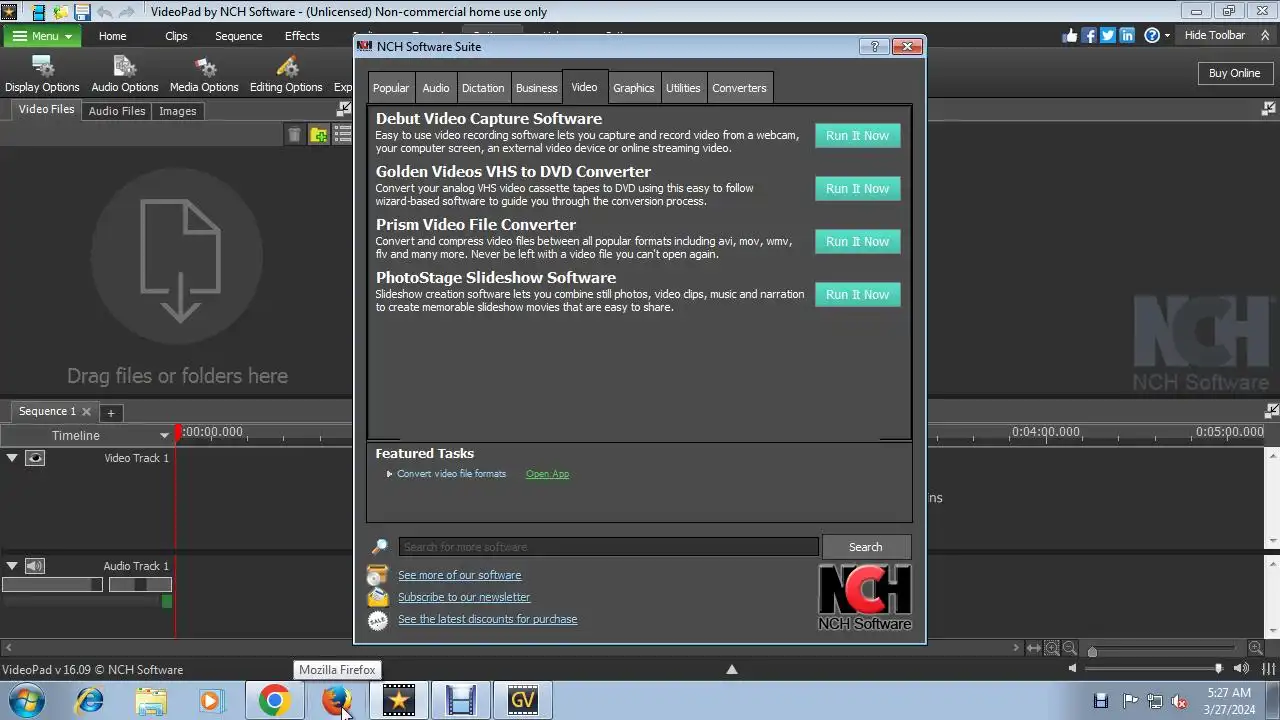Switch to the Audio tab in NCH Software Suite
The height and width of the screenshot is (720, 1280).
[436, 88]
